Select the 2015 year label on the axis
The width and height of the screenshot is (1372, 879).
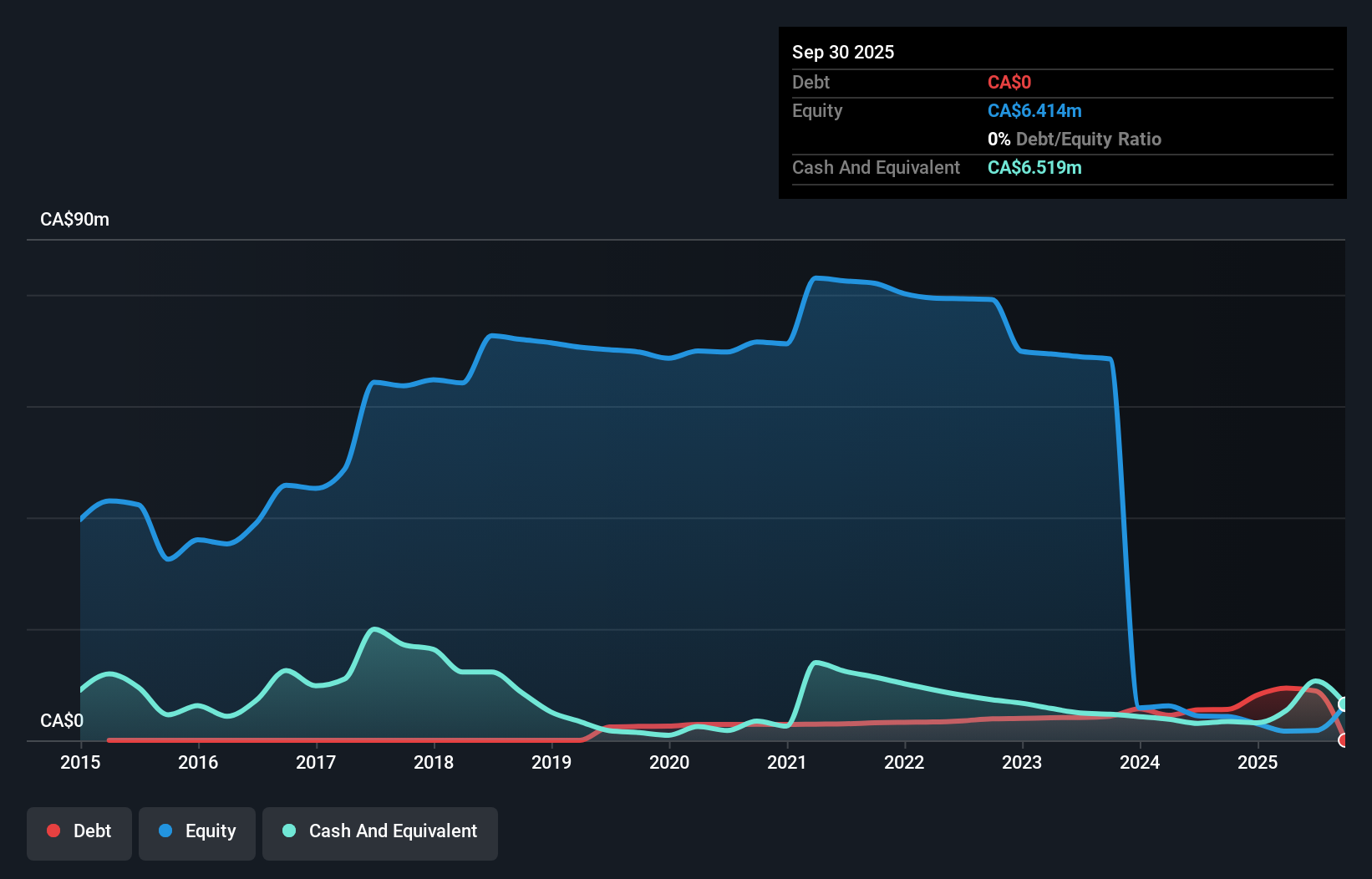click(79, 762)
